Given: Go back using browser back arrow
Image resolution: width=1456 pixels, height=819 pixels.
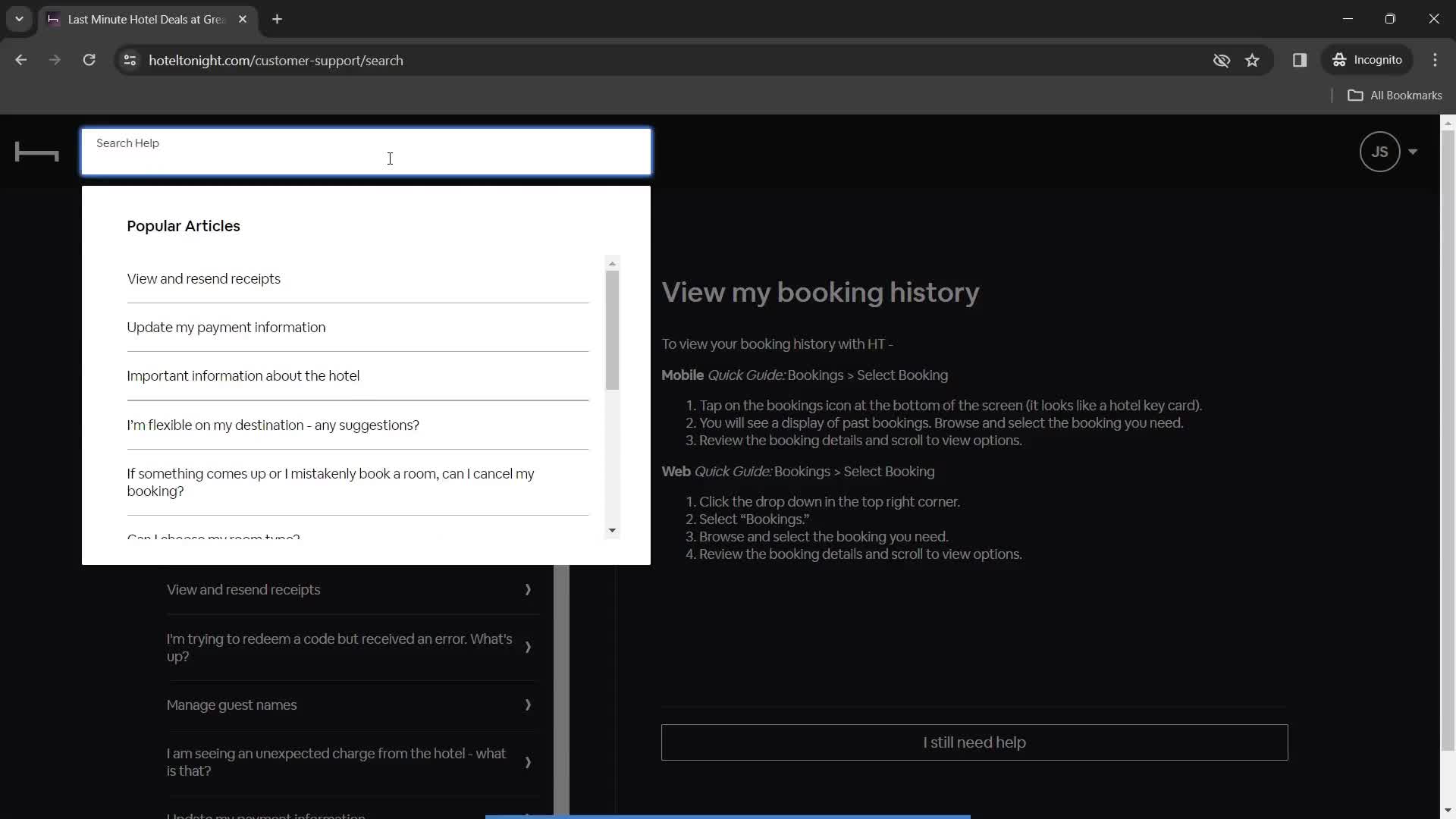Looking at the screenshot, I should [x=20, y=60].
